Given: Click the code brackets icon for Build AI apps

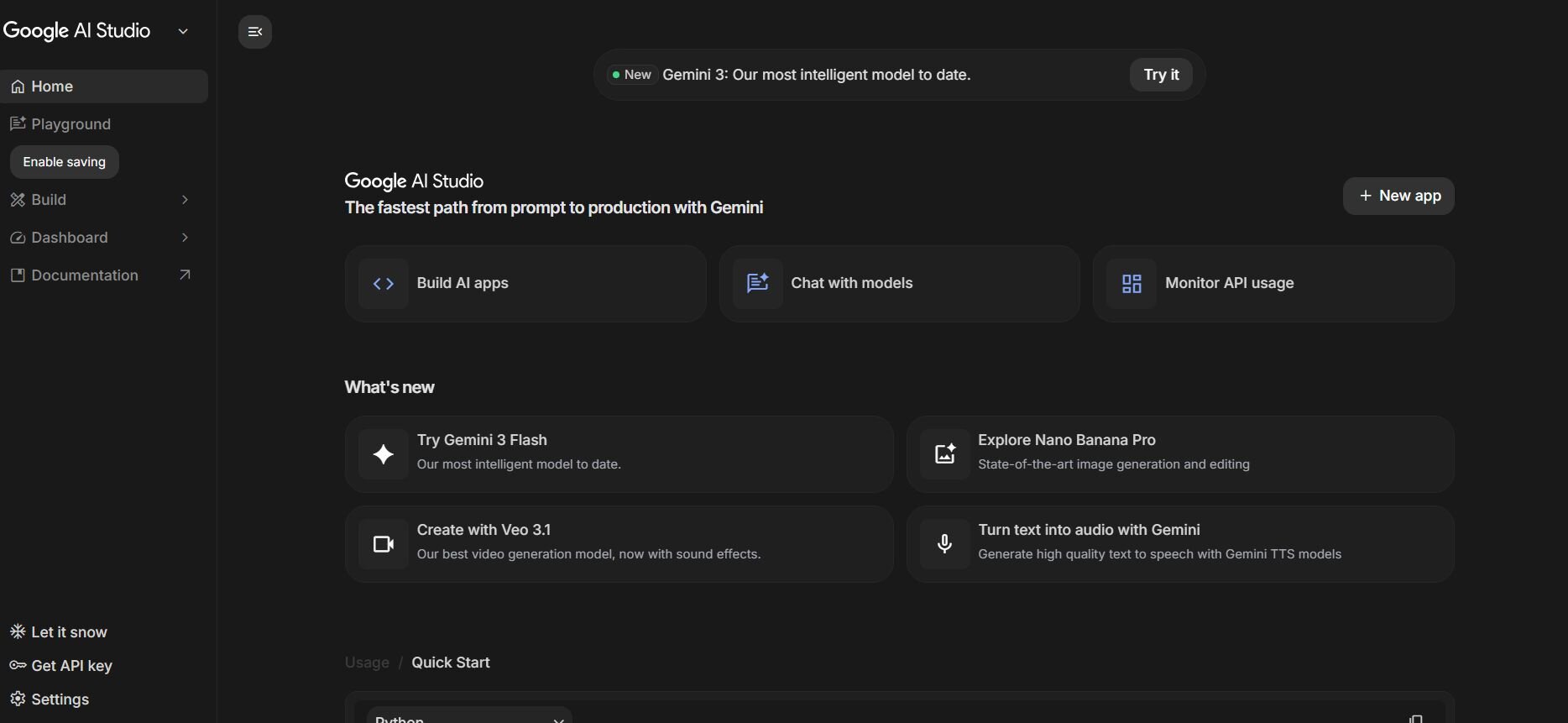Looking at the screenshot, I should pyautogui.click(x=384, y=284).
